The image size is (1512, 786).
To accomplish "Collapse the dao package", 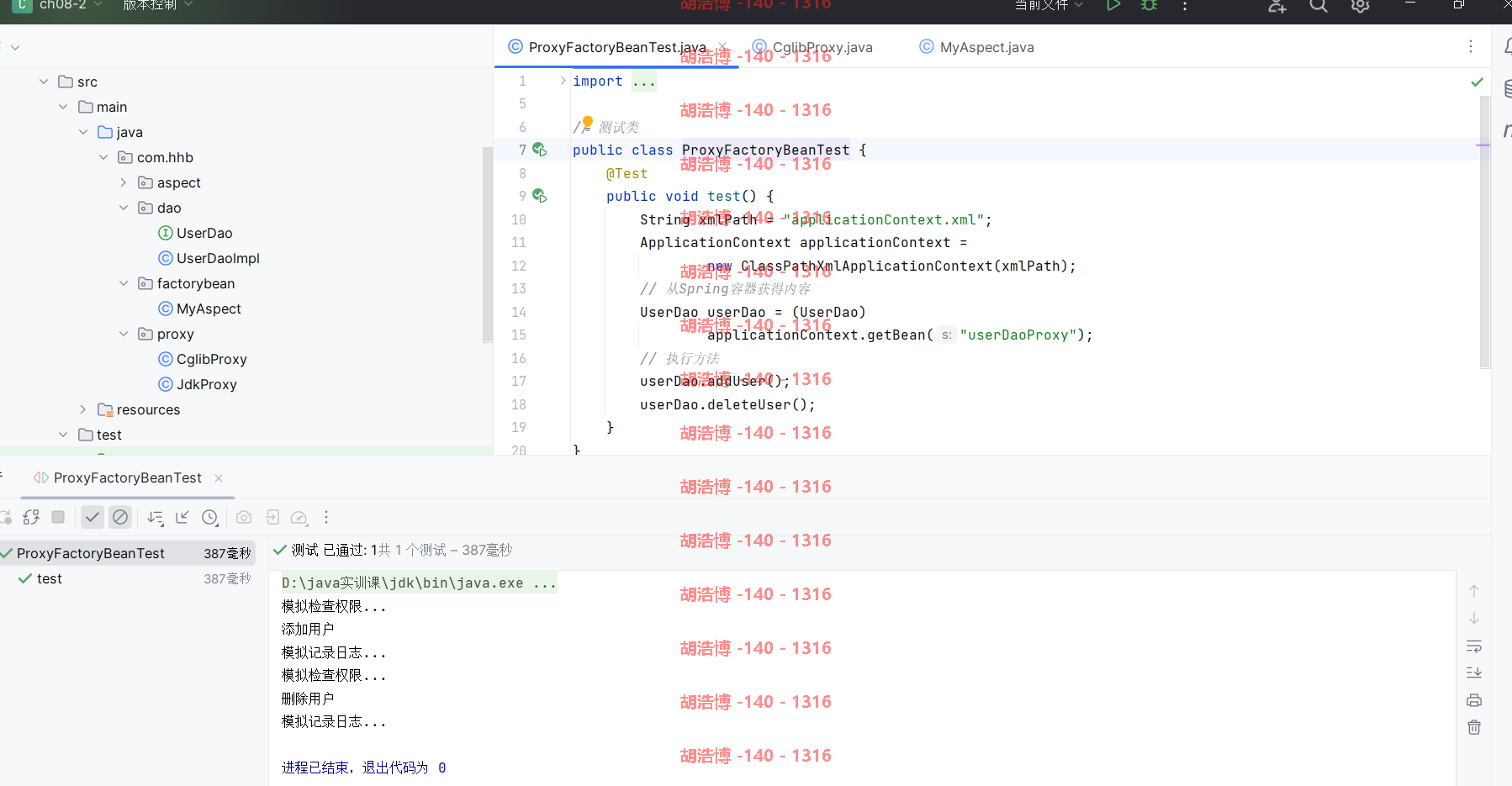I will (x=124, y=208).
